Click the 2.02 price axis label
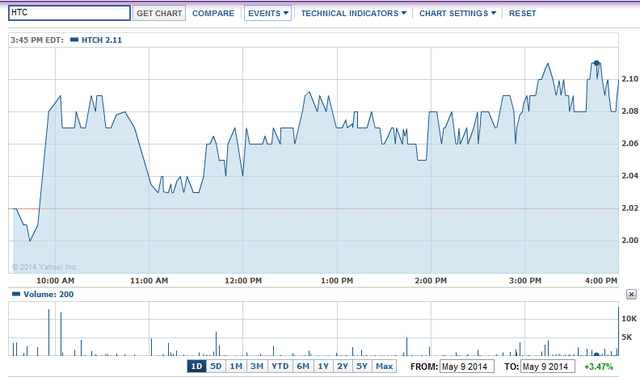 (629, 208)
